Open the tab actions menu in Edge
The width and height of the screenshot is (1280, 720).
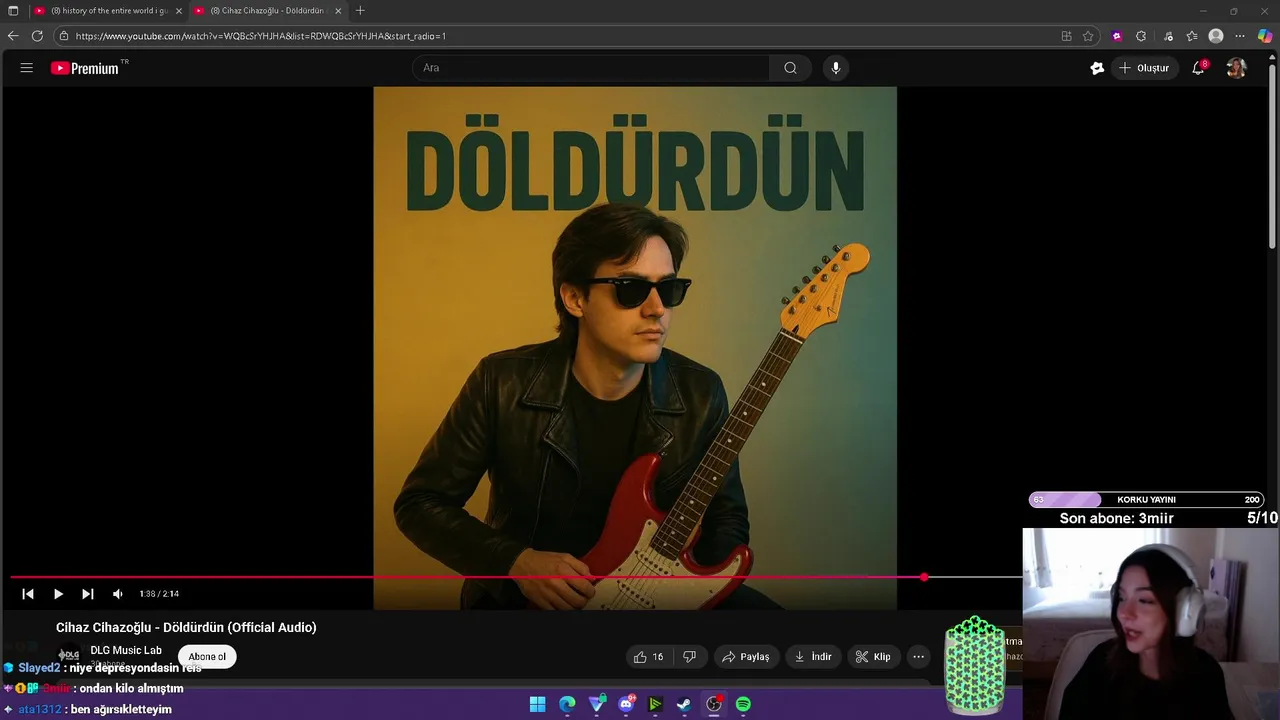(13, 11)
